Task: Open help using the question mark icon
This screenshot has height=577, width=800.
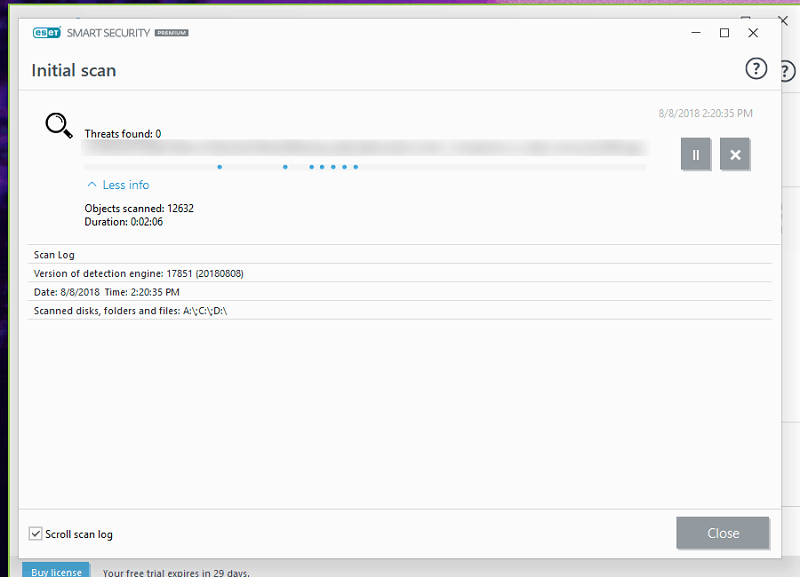Action: click(756, 69)
